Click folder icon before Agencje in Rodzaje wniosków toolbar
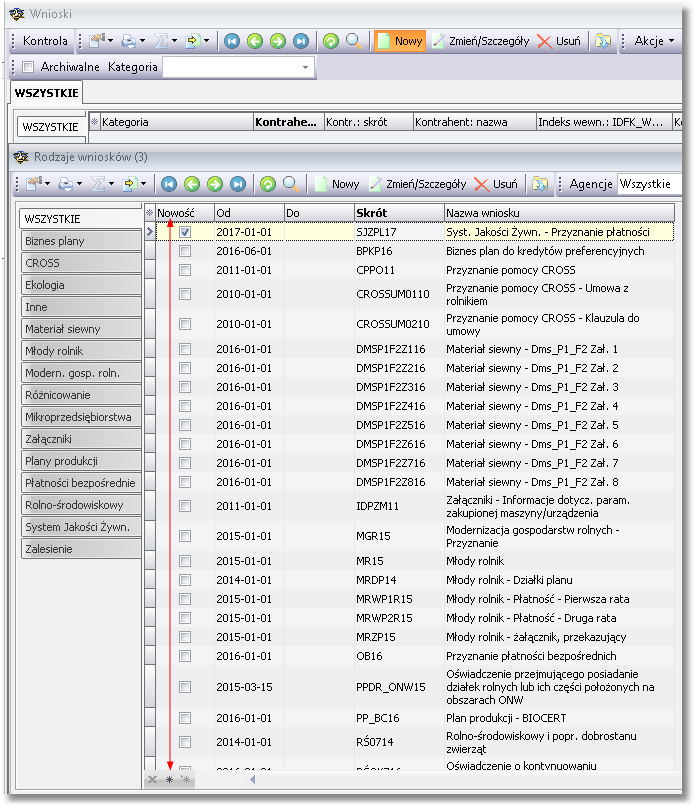Image resolution: width=696 pixels, height=808 pixels. pyautogui.click(x=540, y=184)
